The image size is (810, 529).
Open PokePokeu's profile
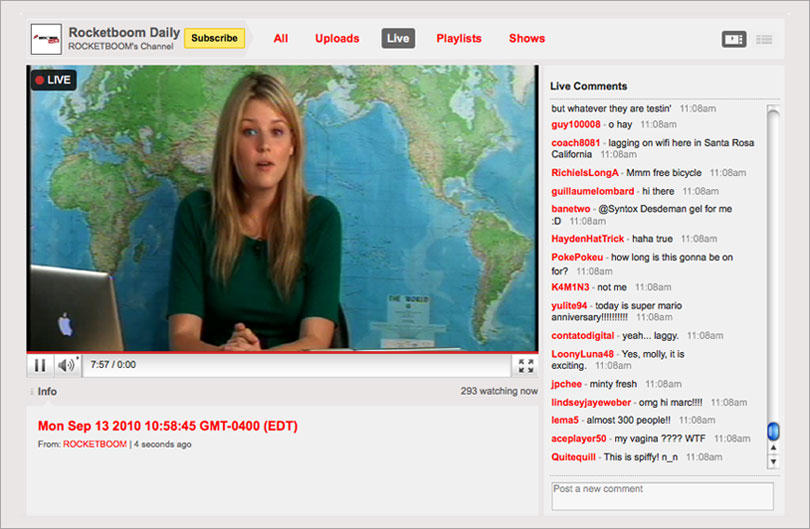pos(577,257)
